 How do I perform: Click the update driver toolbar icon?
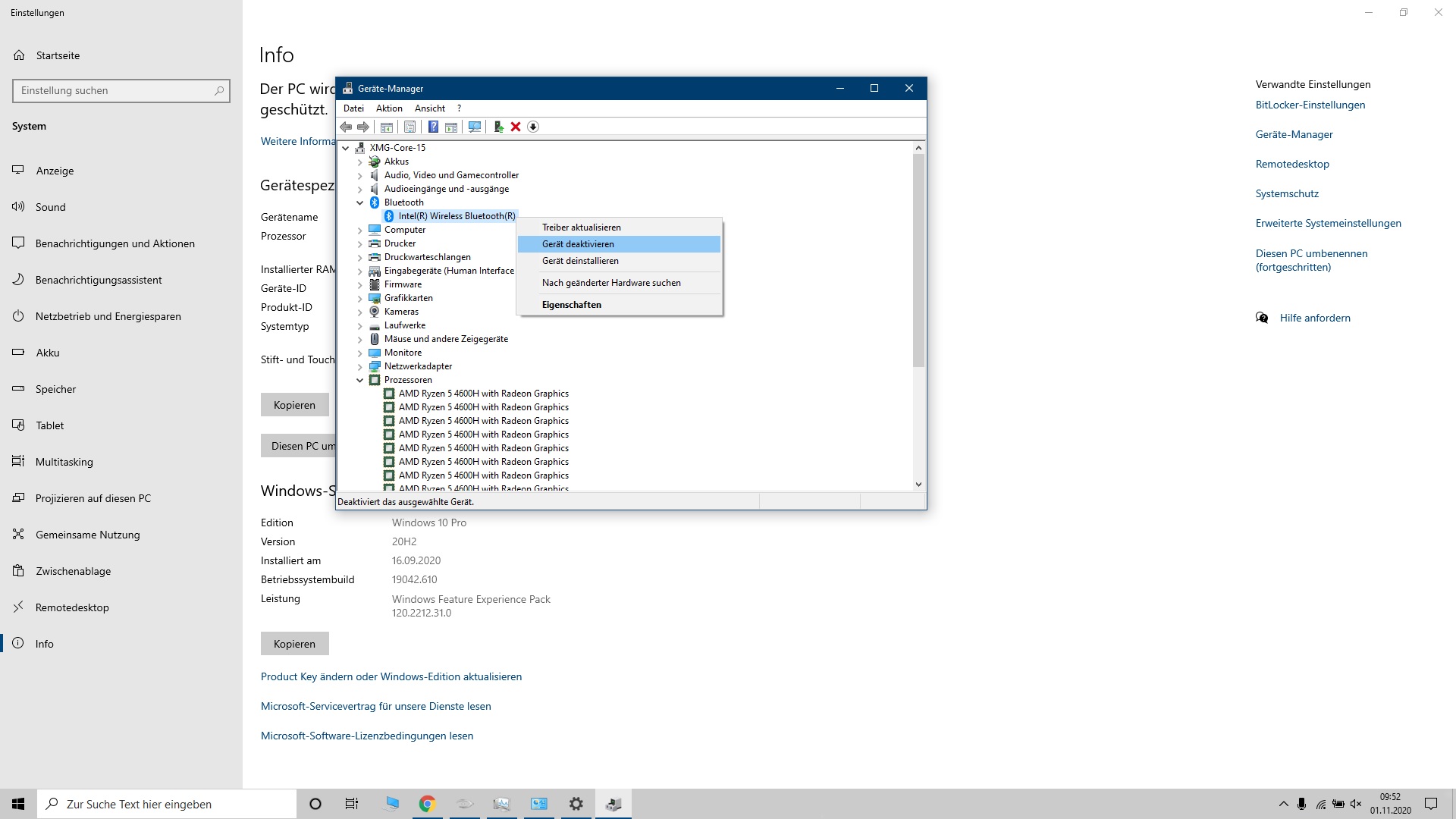point(498,127)
